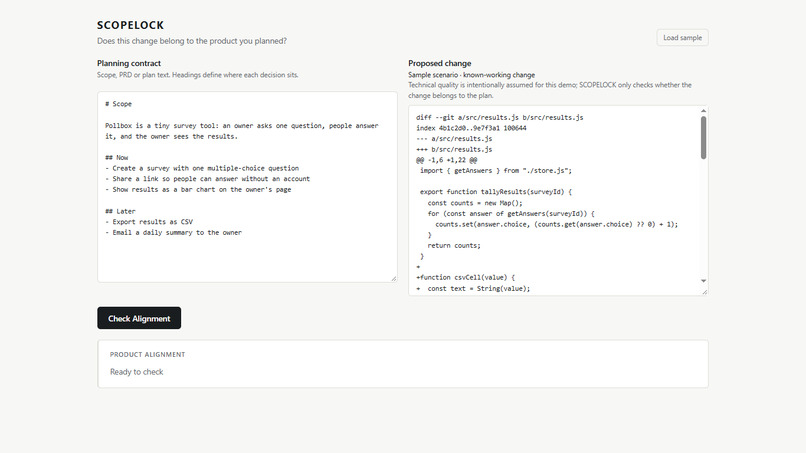Click "Show results as a bar chart" line
The image size is (806, 453).
tap(198, 190)
